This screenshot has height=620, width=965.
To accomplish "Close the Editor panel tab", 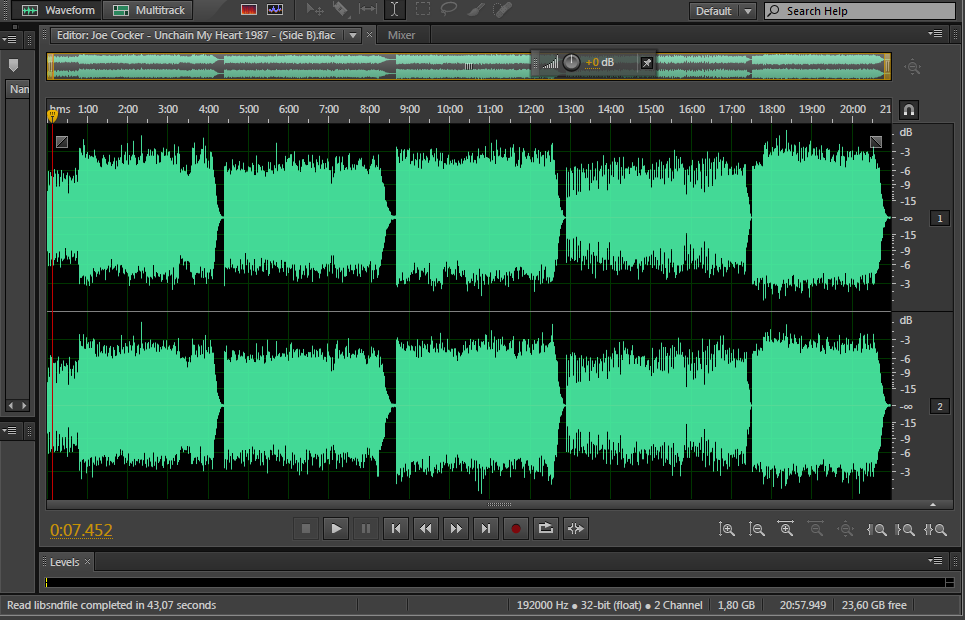I will click(x=369, y=34).
